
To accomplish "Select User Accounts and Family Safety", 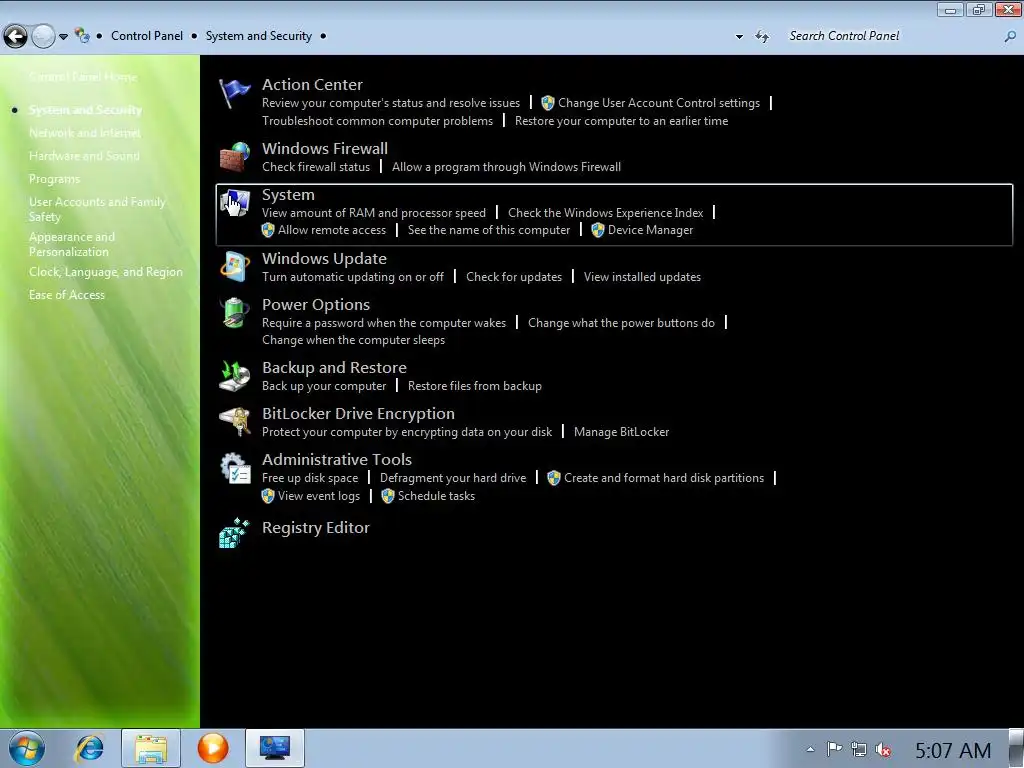I will 97,209.
